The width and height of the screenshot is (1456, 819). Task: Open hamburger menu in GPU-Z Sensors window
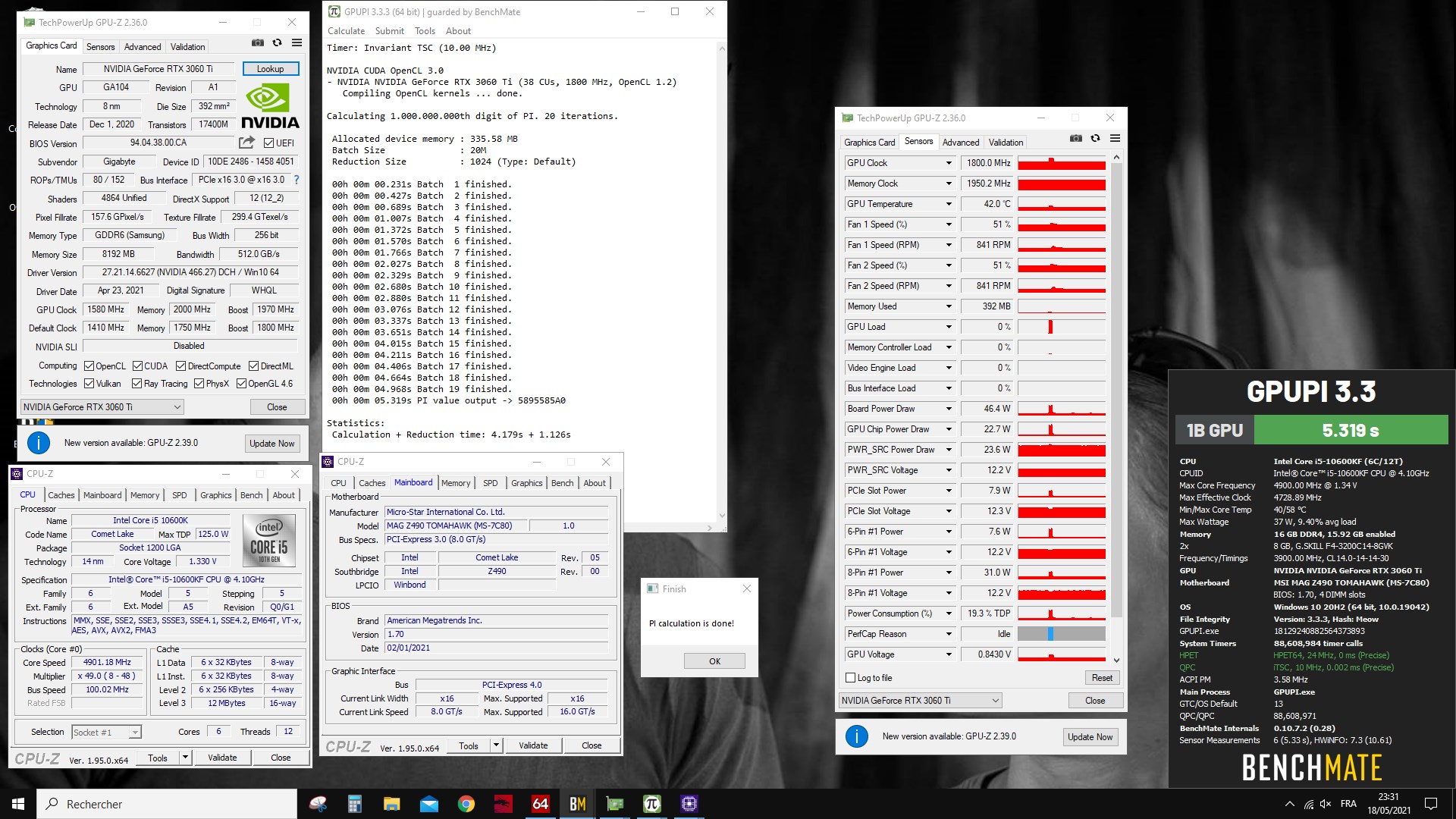click(x=1116, y=139)
